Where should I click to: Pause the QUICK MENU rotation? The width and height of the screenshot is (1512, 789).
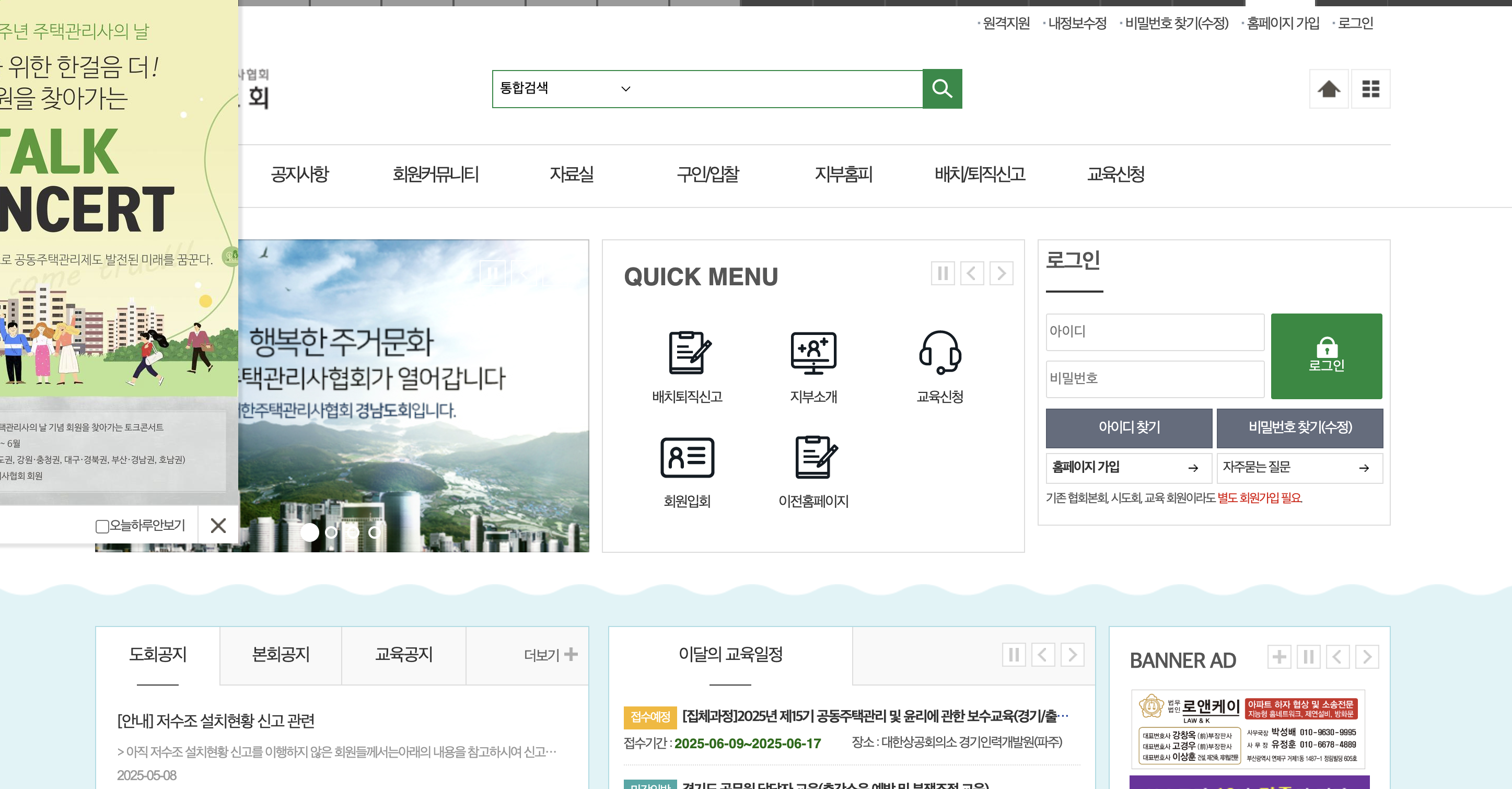pyautogui.click(x=943, y=274)
